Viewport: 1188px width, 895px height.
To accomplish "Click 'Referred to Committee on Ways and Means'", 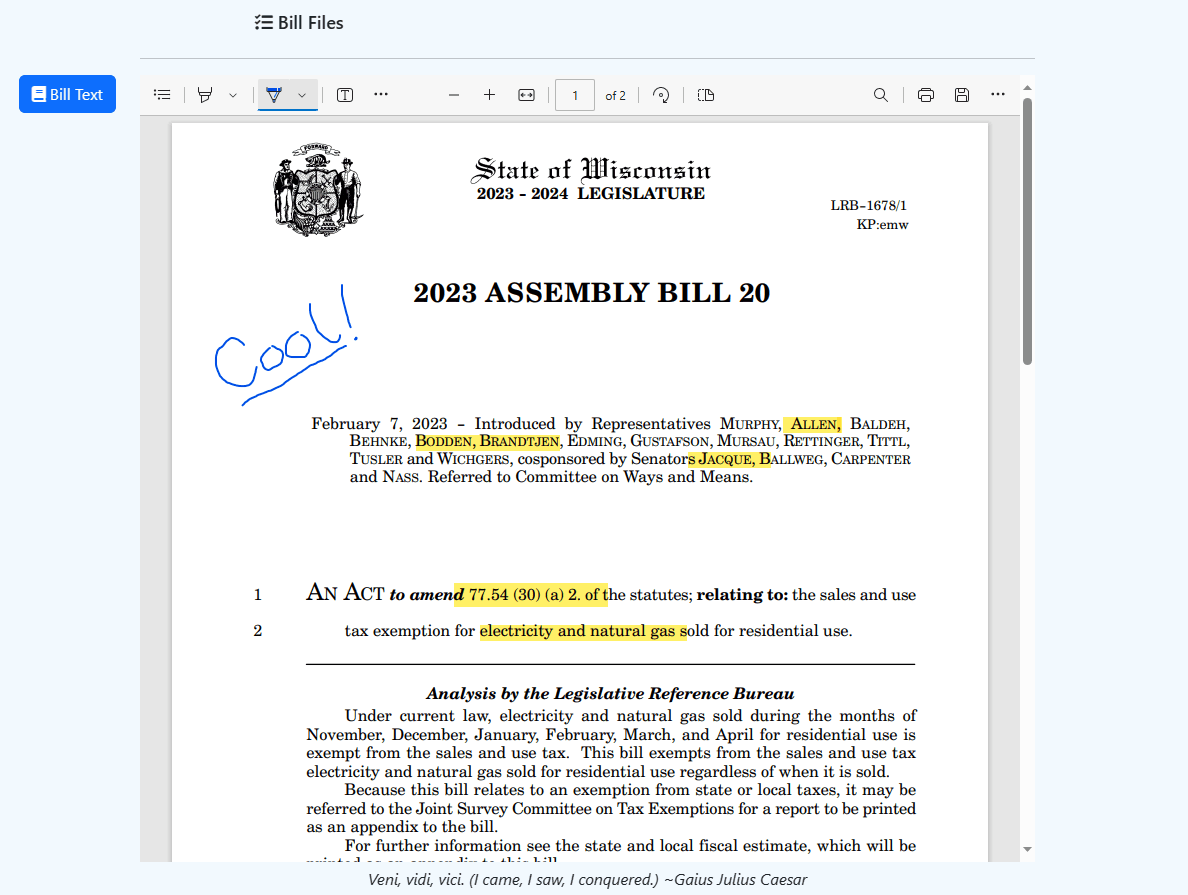I will (589, 477).
